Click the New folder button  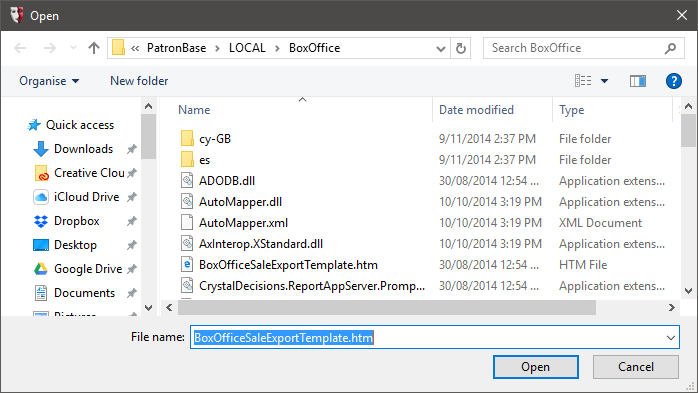point(139,81)
